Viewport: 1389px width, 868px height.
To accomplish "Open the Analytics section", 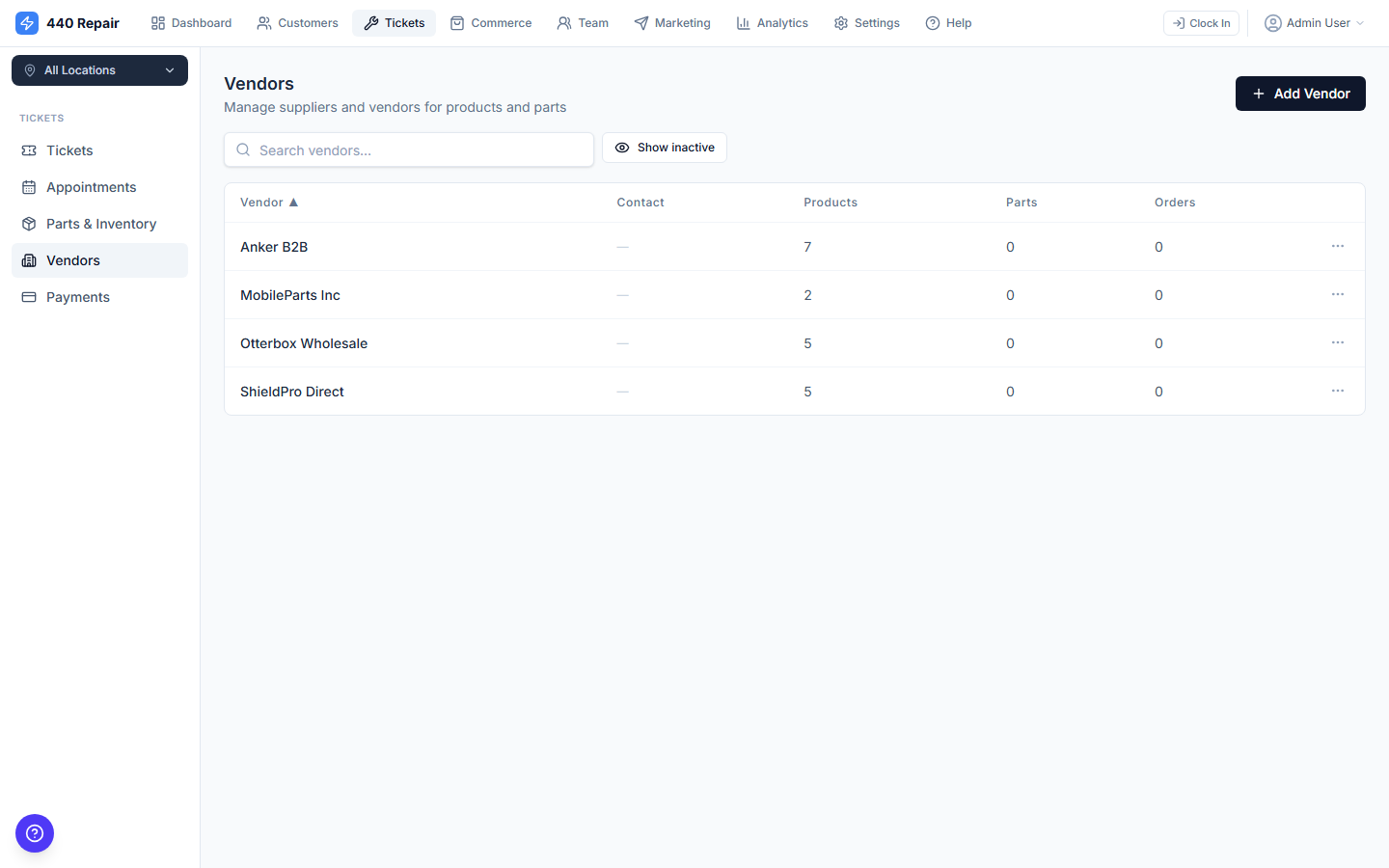I will pos(772,22).
